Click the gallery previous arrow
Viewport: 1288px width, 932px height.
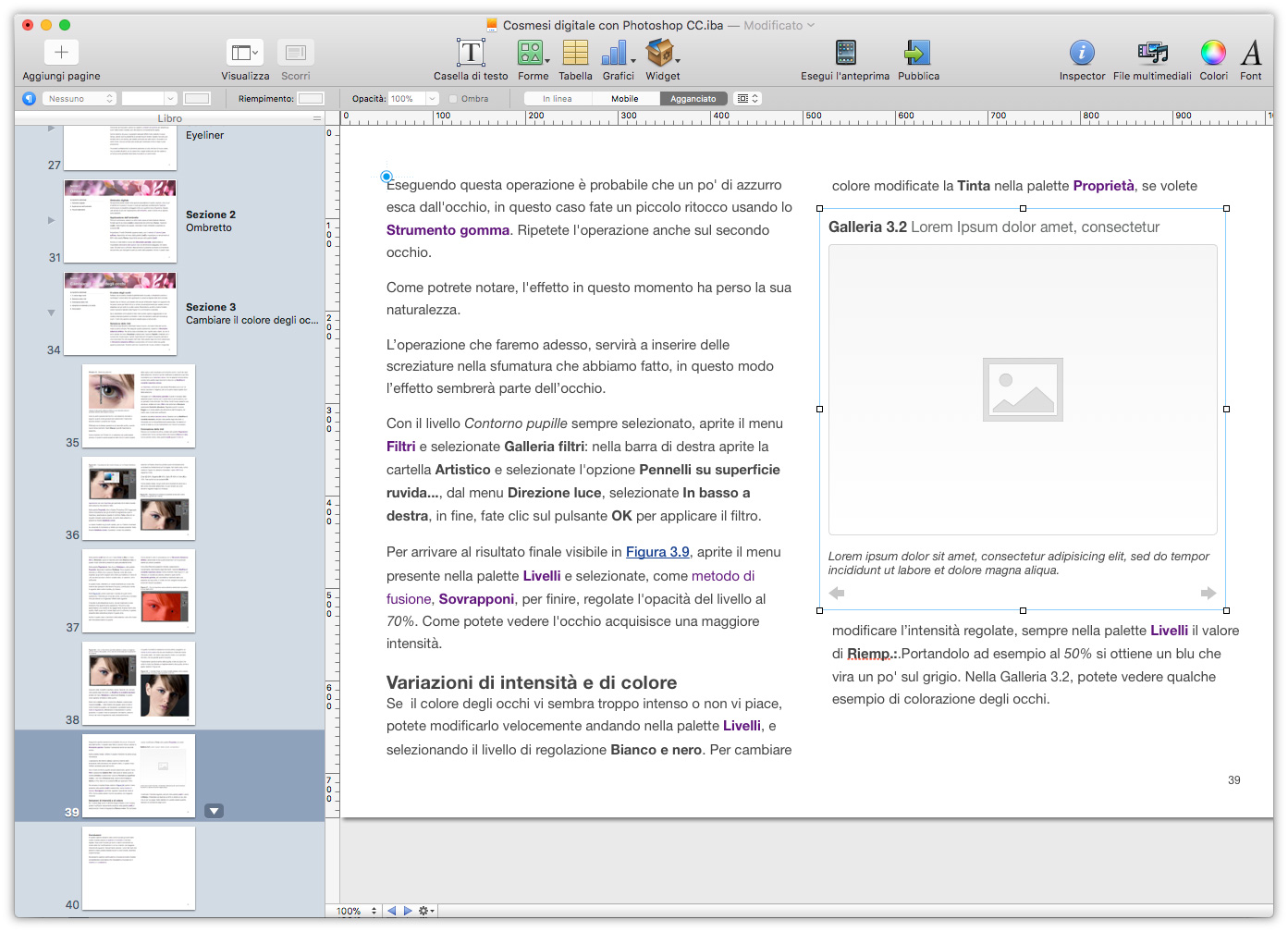point(837,593)
